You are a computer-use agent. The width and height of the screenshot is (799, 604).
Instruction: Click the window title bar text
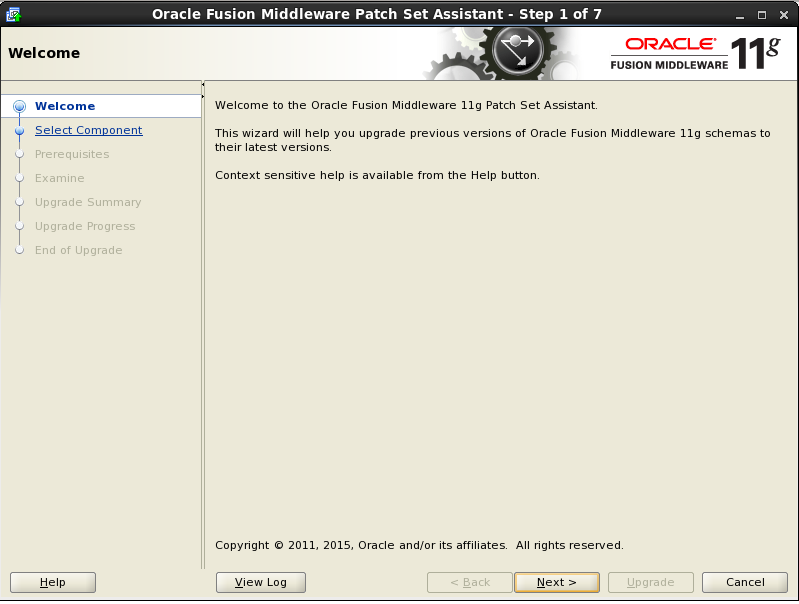[377, 14]
